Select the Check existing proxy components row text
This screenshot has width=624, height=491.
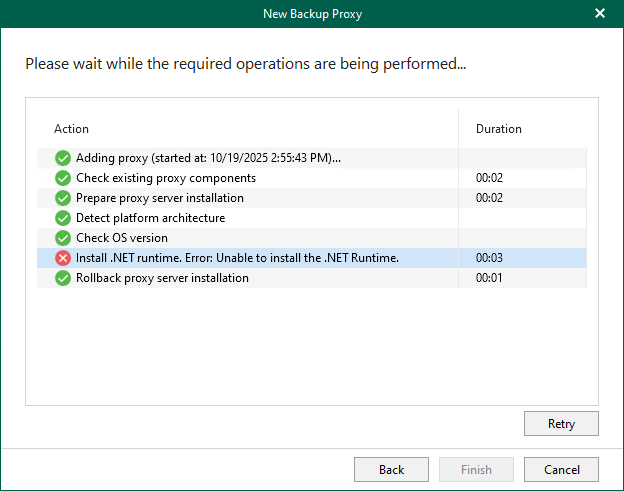(x=166, y=178)
